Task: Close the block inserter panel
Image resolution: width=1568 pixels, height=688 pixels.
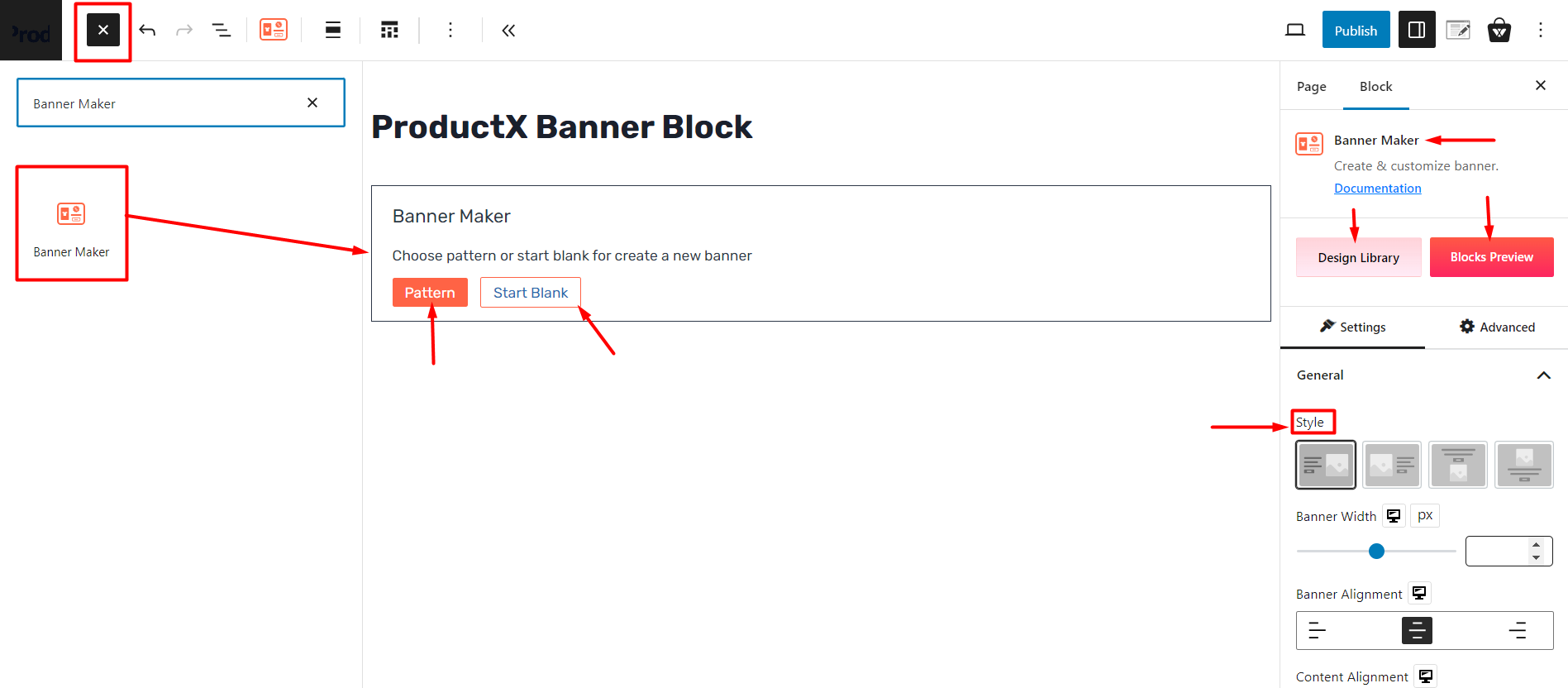Action: pos(103,31)
